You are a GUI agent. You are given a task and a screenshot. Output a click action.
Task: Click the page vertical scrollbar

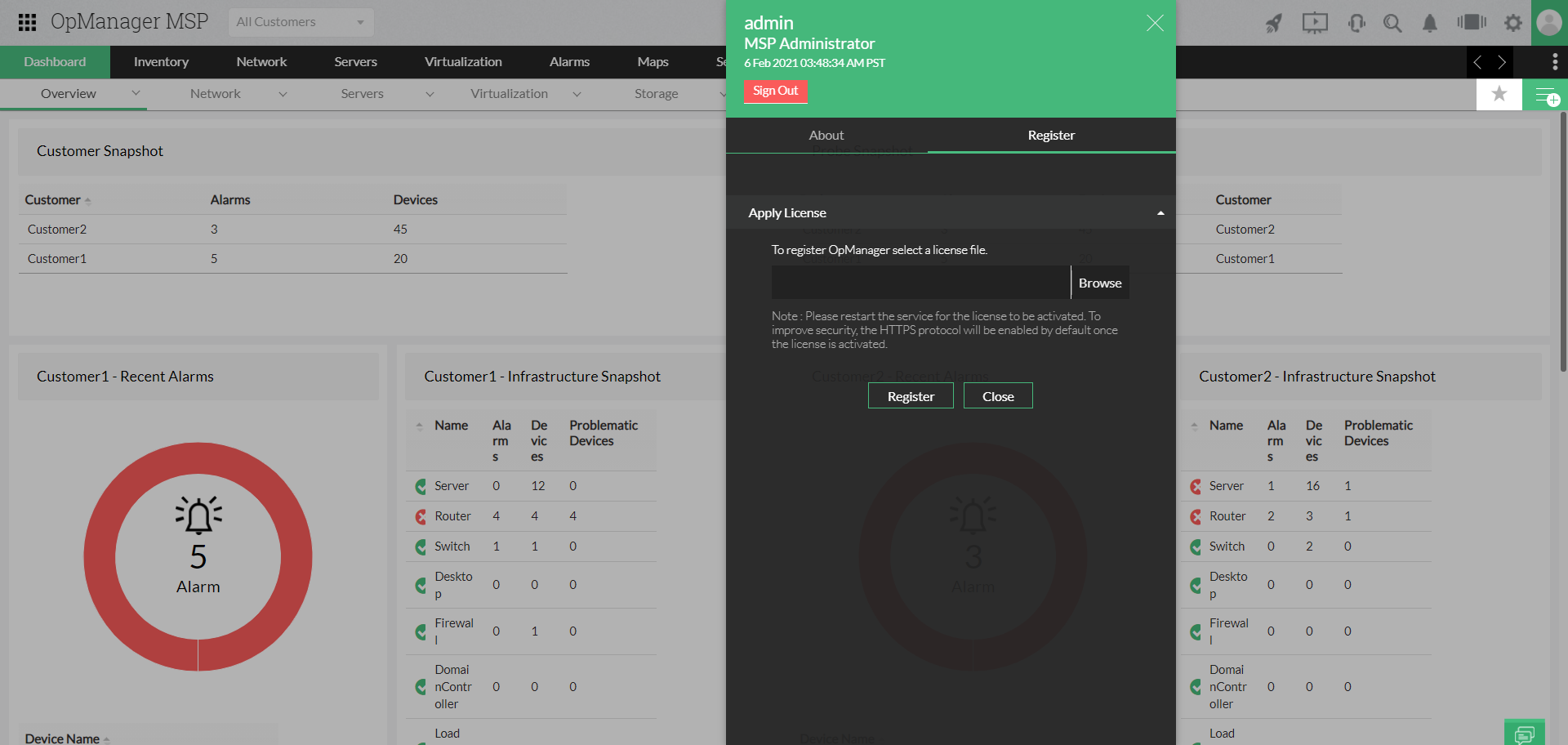click(x=1563, y=242)
